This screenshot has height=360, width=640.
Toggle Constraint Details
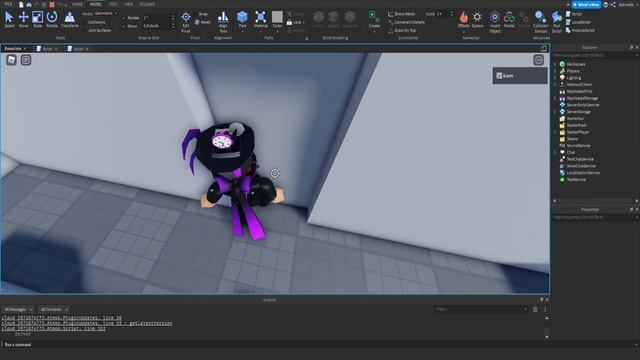406,22
